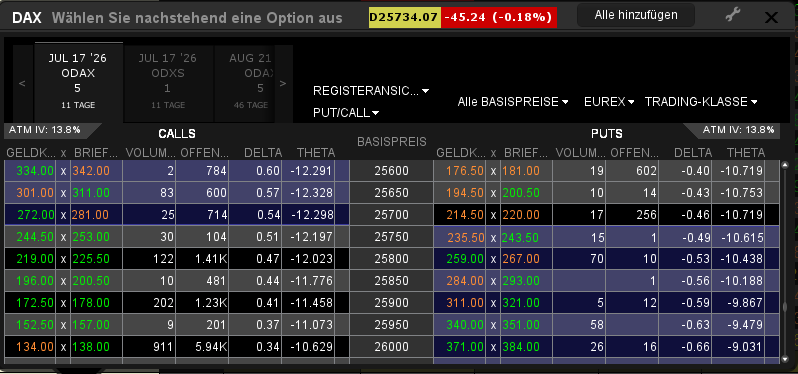Open the EUREX exchange dropdown
The width and height of the screenshot is (798, 374).
(609, 102)
